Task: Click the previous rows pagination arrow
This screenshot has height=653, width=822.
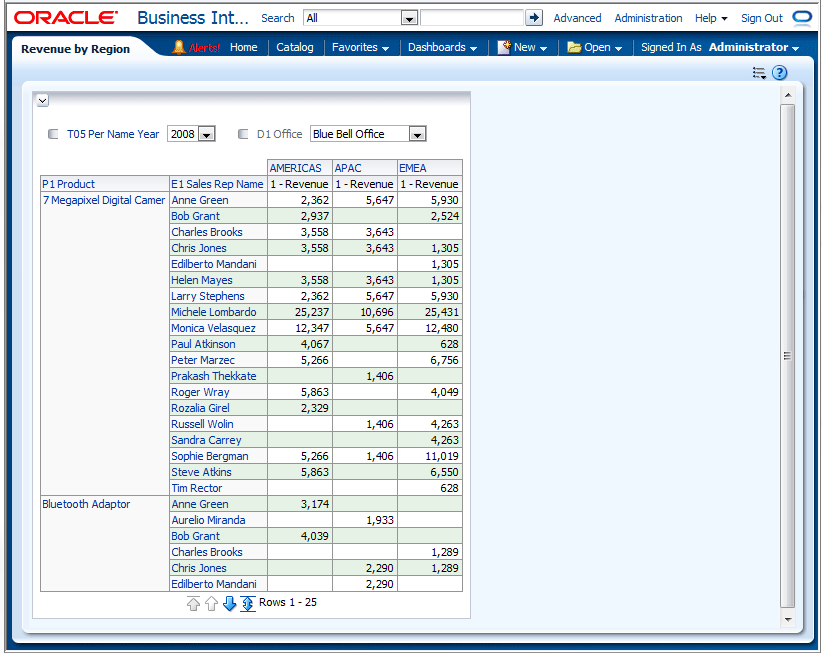Action: point(211,603)
